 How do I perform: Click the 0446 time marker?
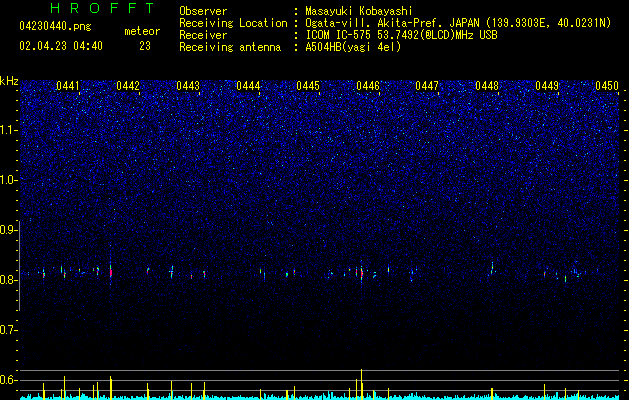368,86
